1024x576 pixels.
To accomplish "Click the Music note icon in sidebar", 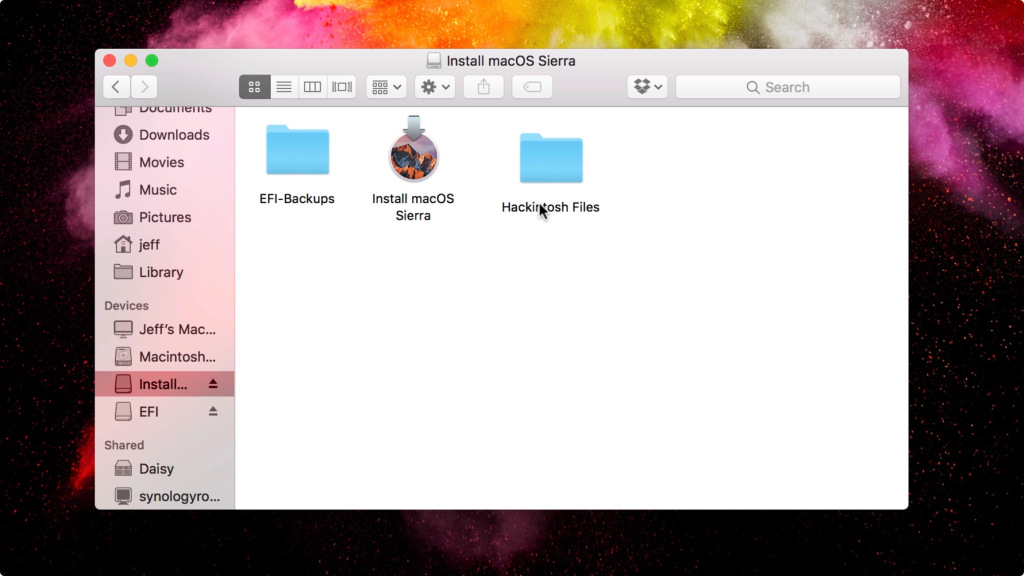I will [x=123, y=189].
